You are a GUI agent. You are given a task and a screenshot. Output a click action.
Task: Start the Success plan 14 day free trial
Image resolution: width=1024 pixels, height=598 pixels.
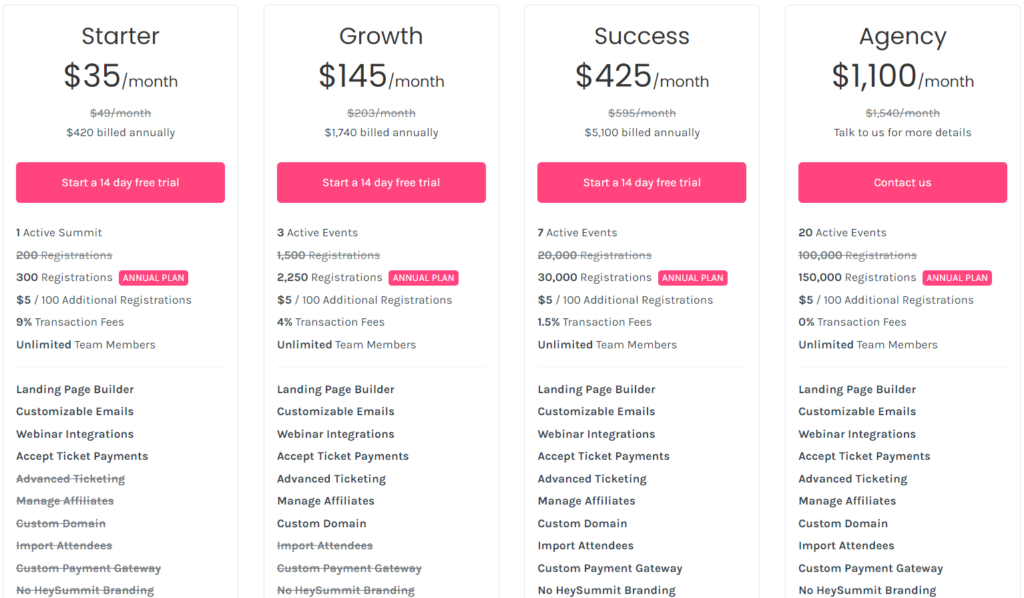[641, 182]
